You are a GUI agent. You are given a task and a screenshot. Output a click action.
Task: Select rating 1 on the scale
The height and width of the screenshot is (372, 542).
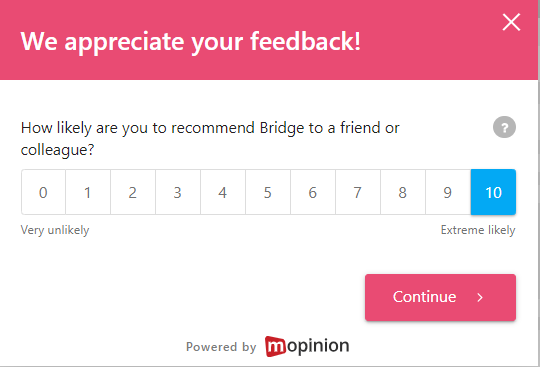tap(88, 192)
